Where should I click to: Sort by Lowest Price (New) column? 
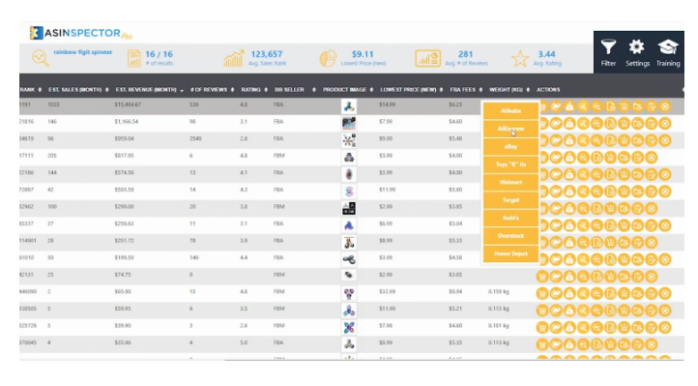(x=411, y=89)
